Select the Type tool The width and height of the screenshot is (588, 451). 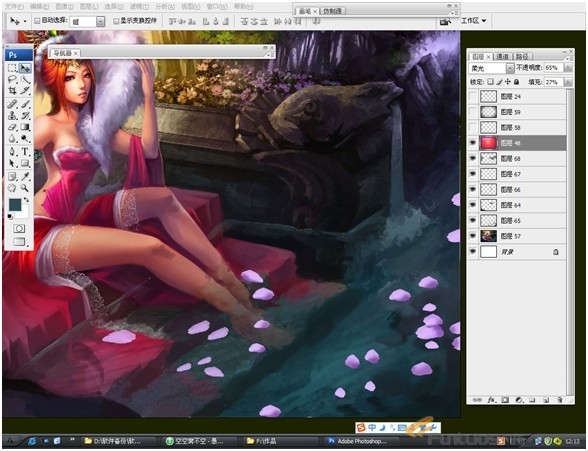coord(25,151)
